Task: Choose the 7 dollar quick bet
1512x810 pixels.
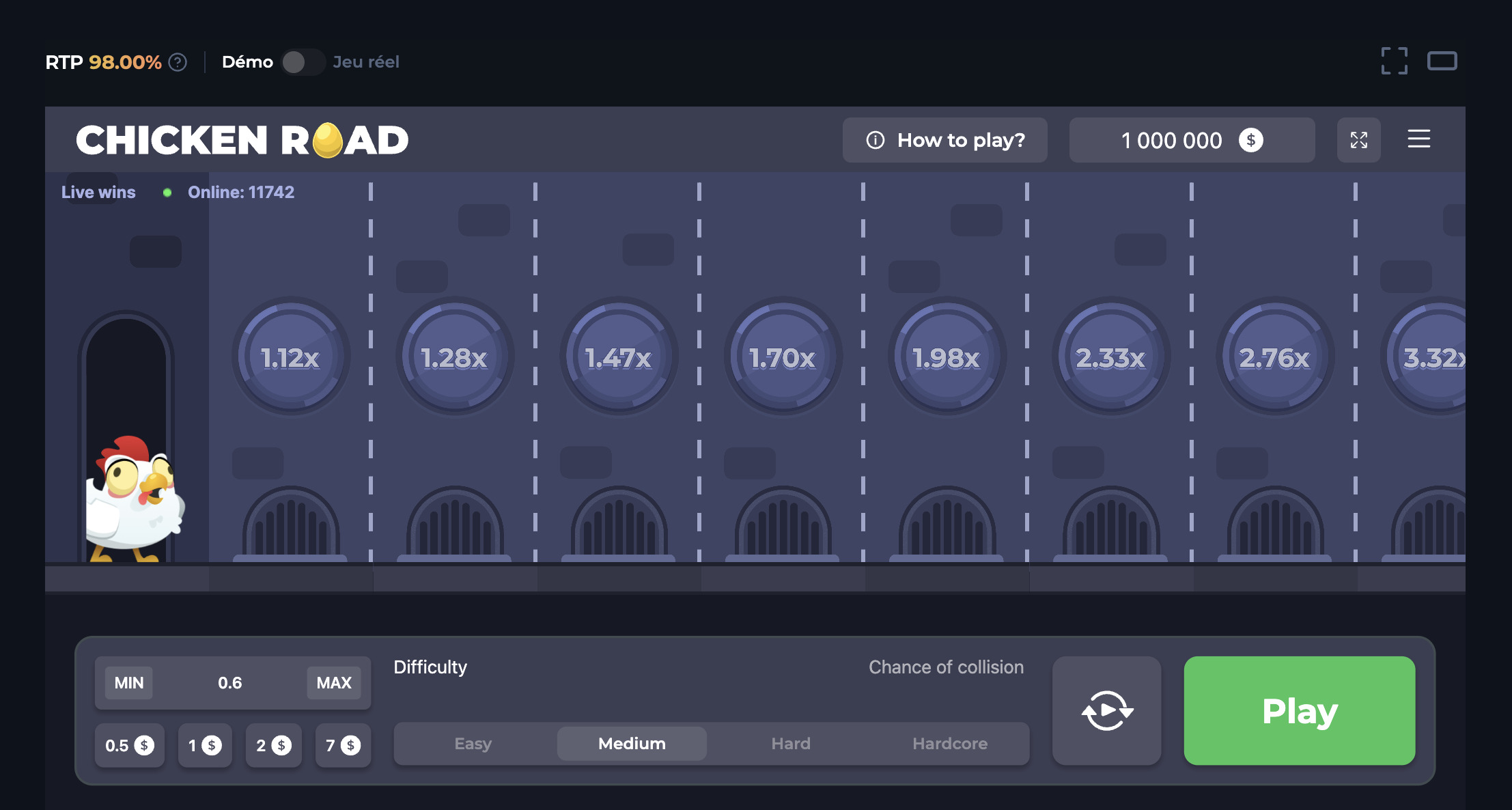Action: click(x=342, y=745)
